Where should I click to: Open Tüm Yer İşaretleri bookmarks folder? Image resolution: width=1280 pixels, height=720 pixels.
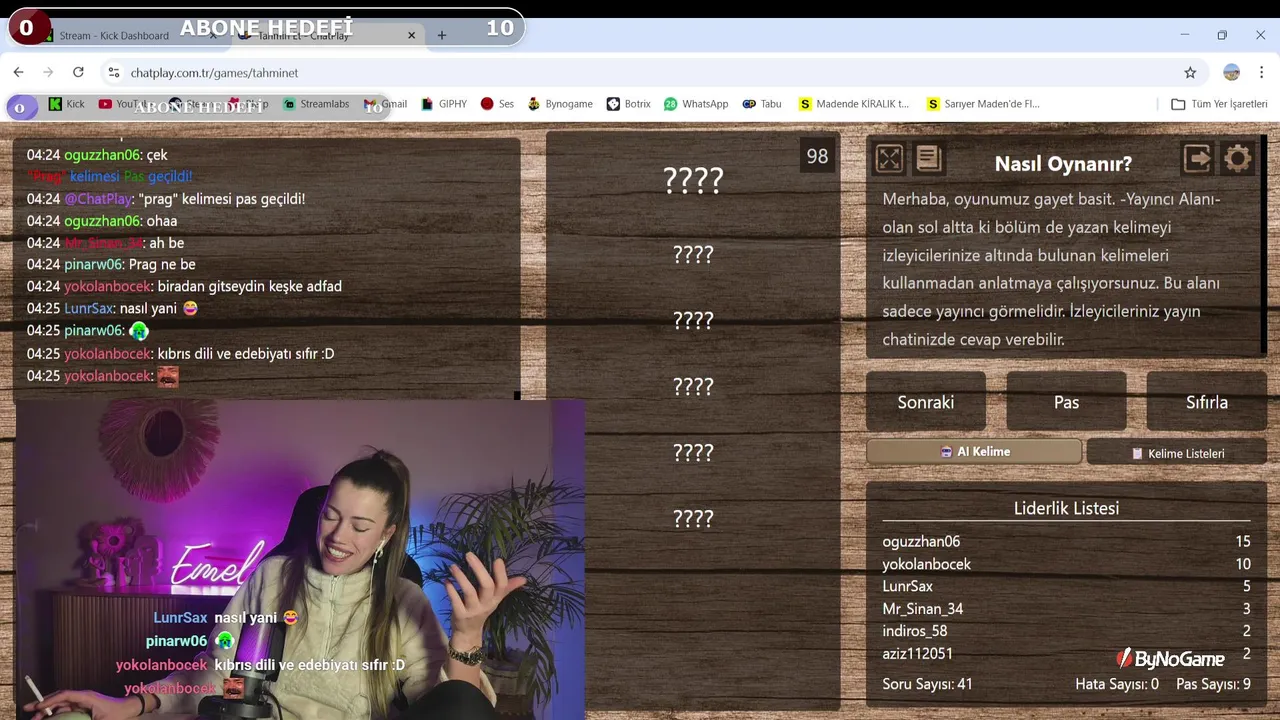click(1219, 104)
